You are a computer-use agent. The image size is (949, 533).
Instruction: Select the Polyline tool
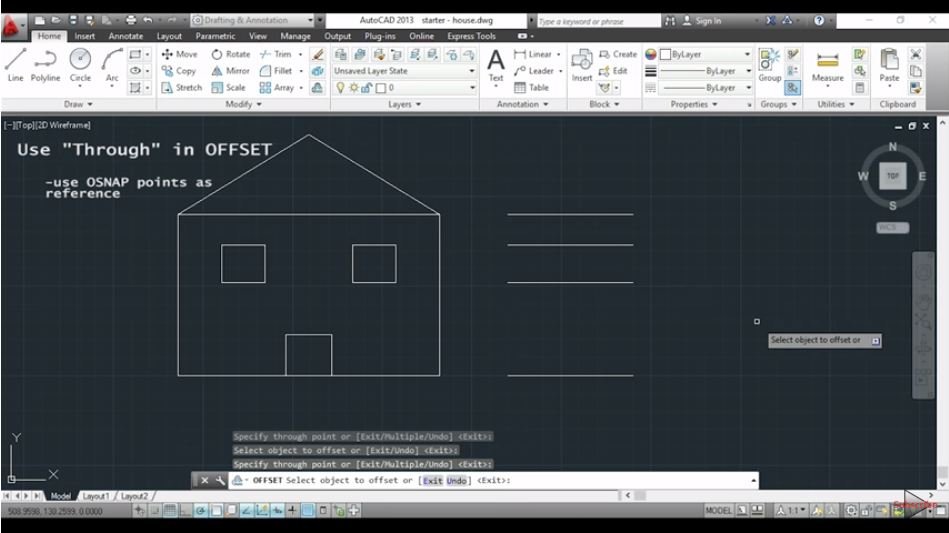click(45, 65)
